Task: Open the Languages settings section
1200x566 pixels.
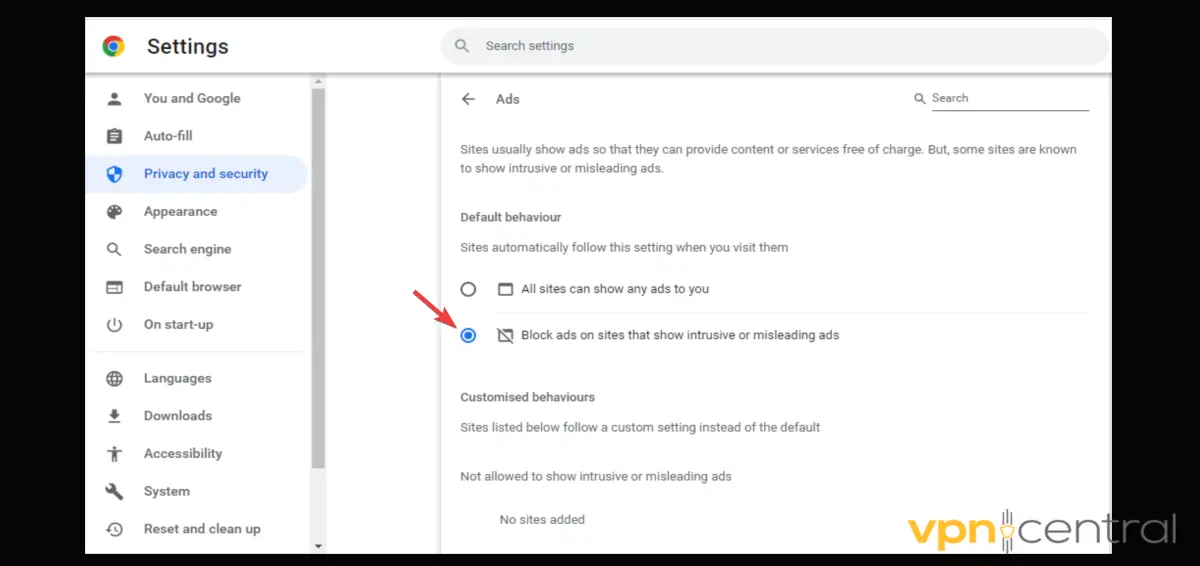Action: [177, 378]
